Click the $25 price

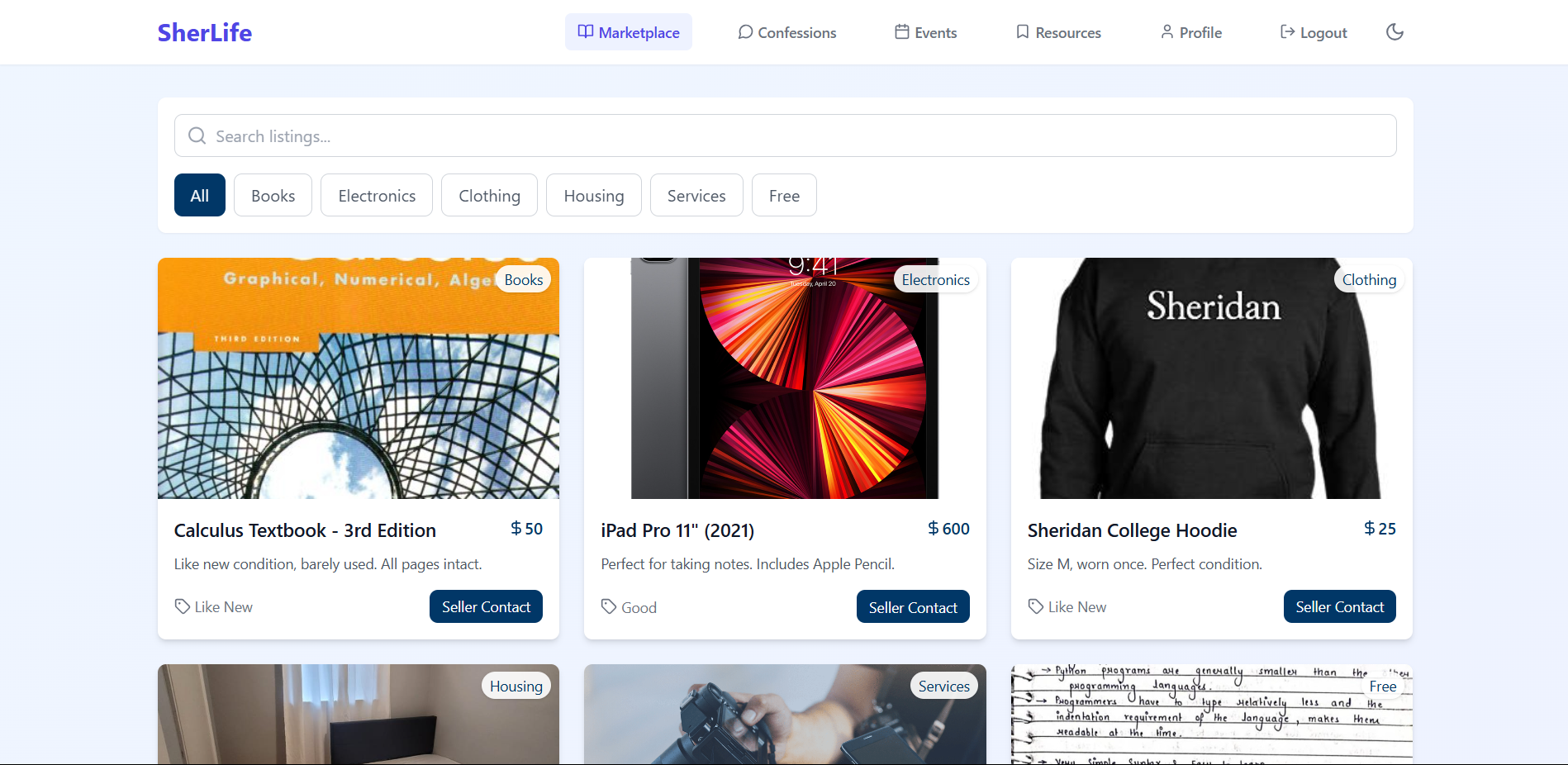1380,529
